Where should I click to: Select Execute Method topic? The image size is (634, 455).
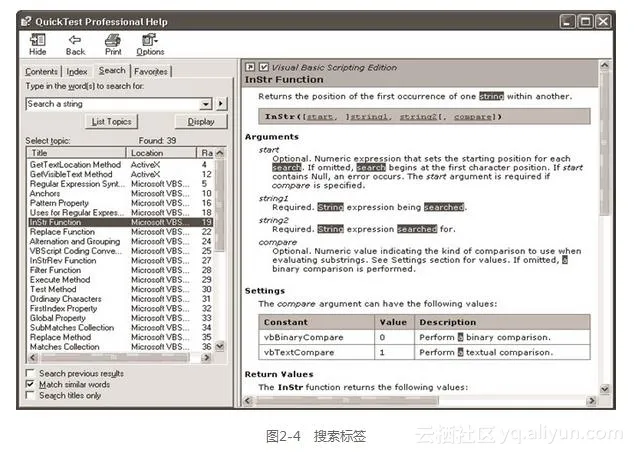coord(60,280)
